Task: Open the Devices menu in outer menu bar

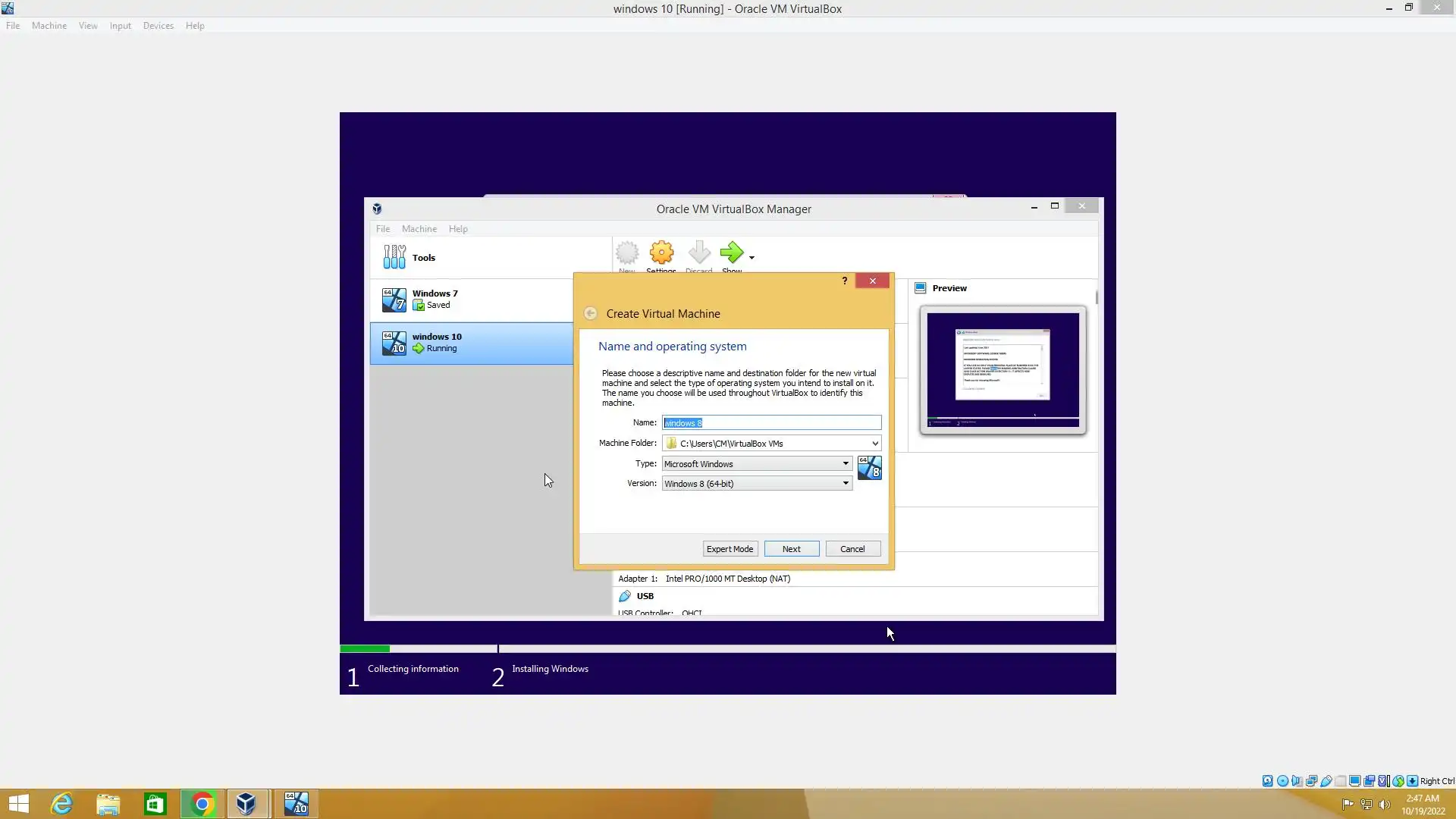Action: pos(158,26)
